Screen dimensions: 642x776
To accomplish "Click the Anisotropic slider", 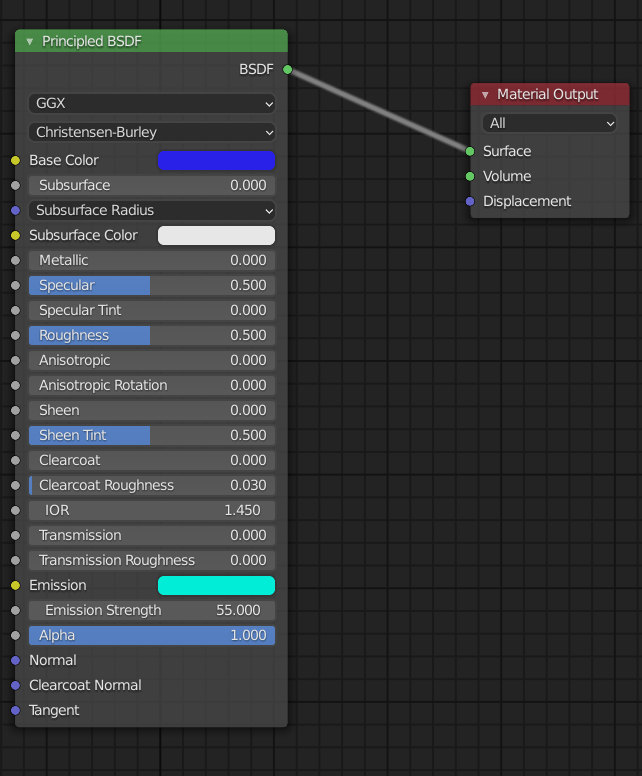I will pyautogui.click(x=152, y=360).
